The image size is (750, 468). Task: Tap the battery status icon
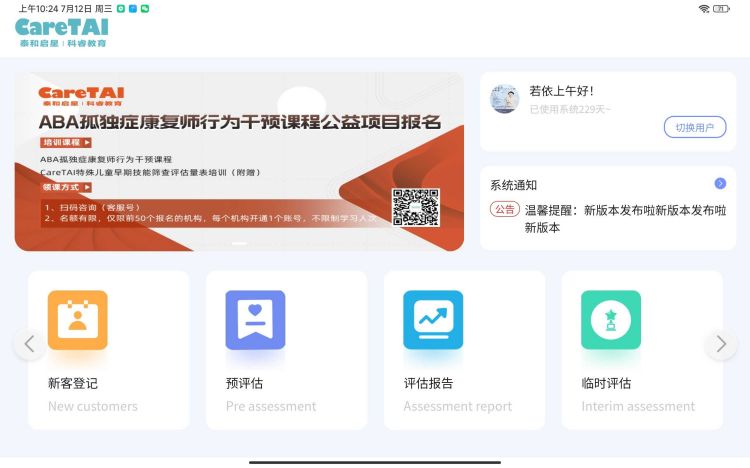point(721,9)
